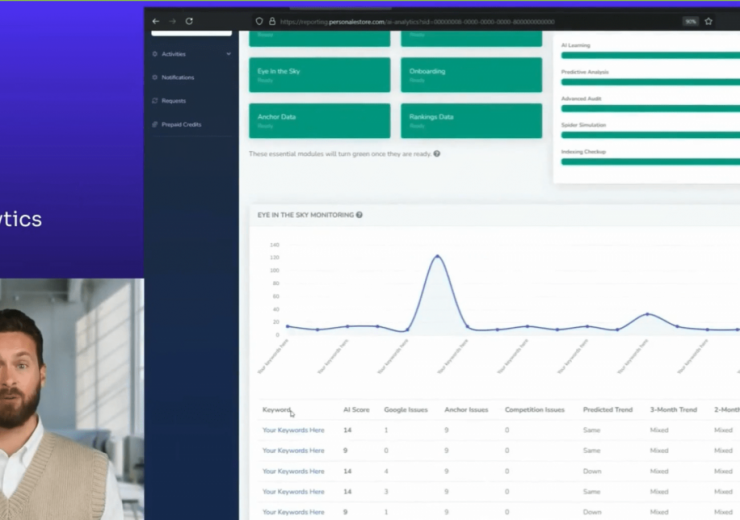
Task: Click 'Down' trend in Google Issues 4 row
Action: pyautogui.click(x=592, y=471)
